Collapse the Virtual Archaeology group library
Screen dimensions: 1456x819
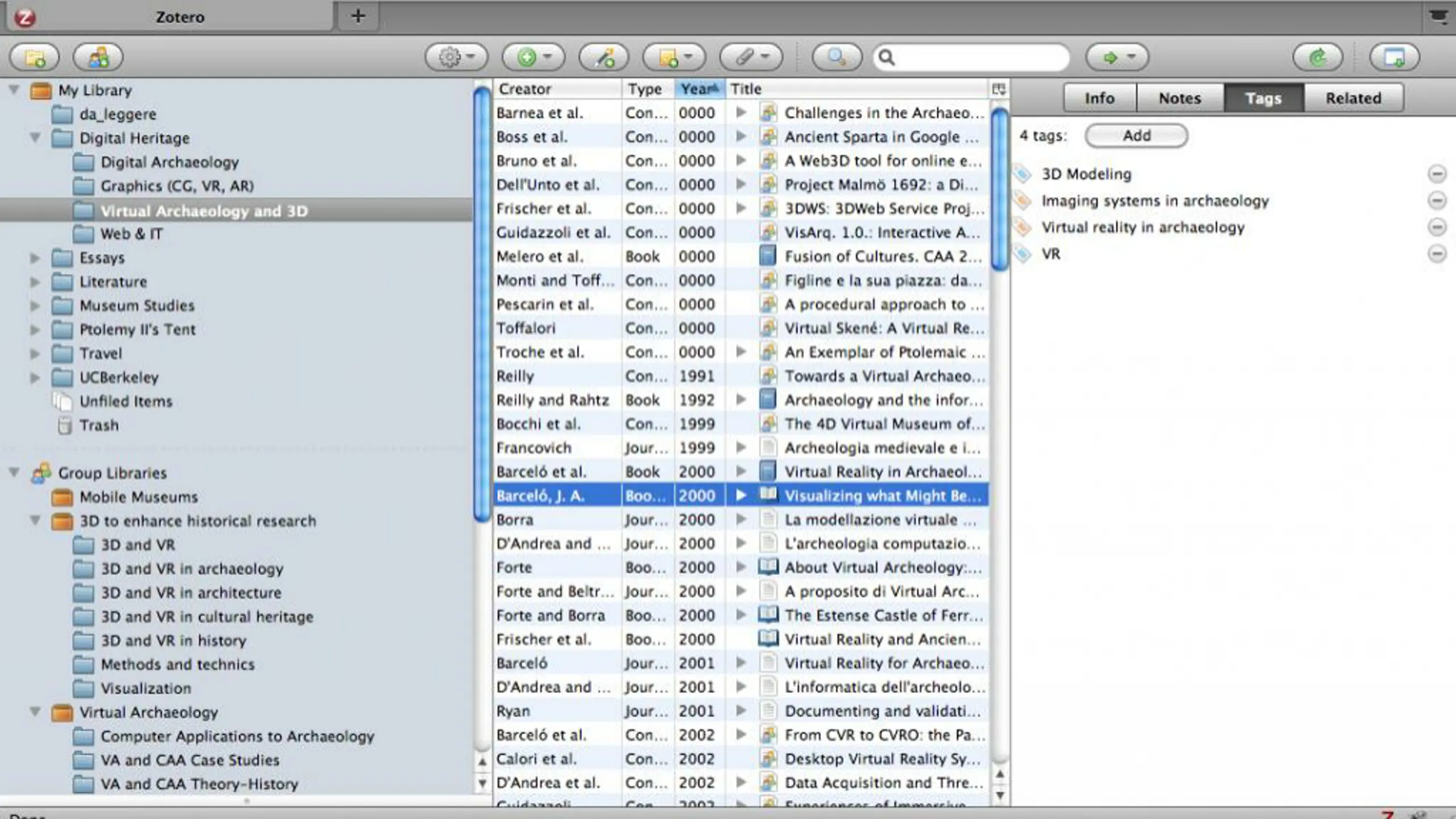[35, 712]
